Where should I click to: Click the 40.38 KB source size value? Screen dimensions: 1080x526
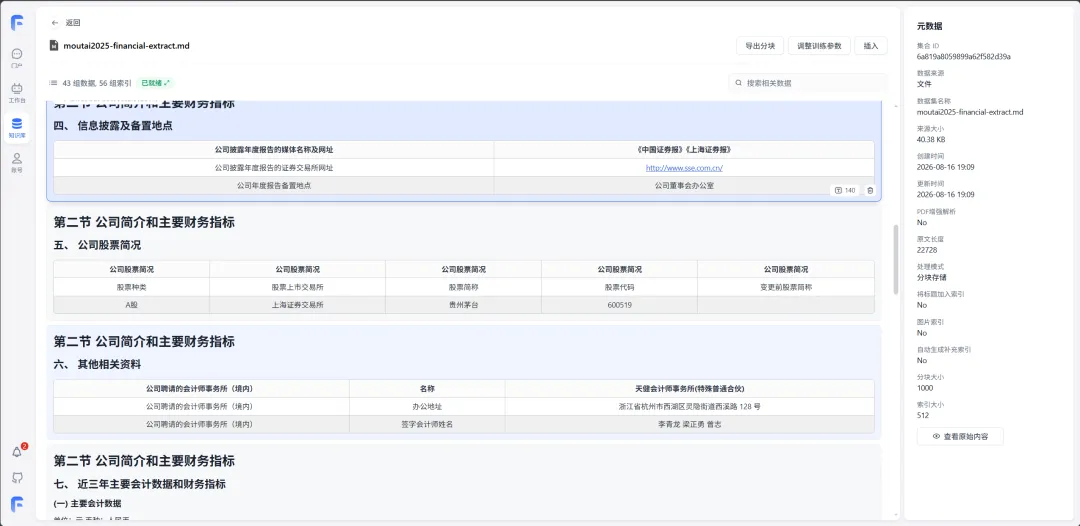[x=931, y=139]
